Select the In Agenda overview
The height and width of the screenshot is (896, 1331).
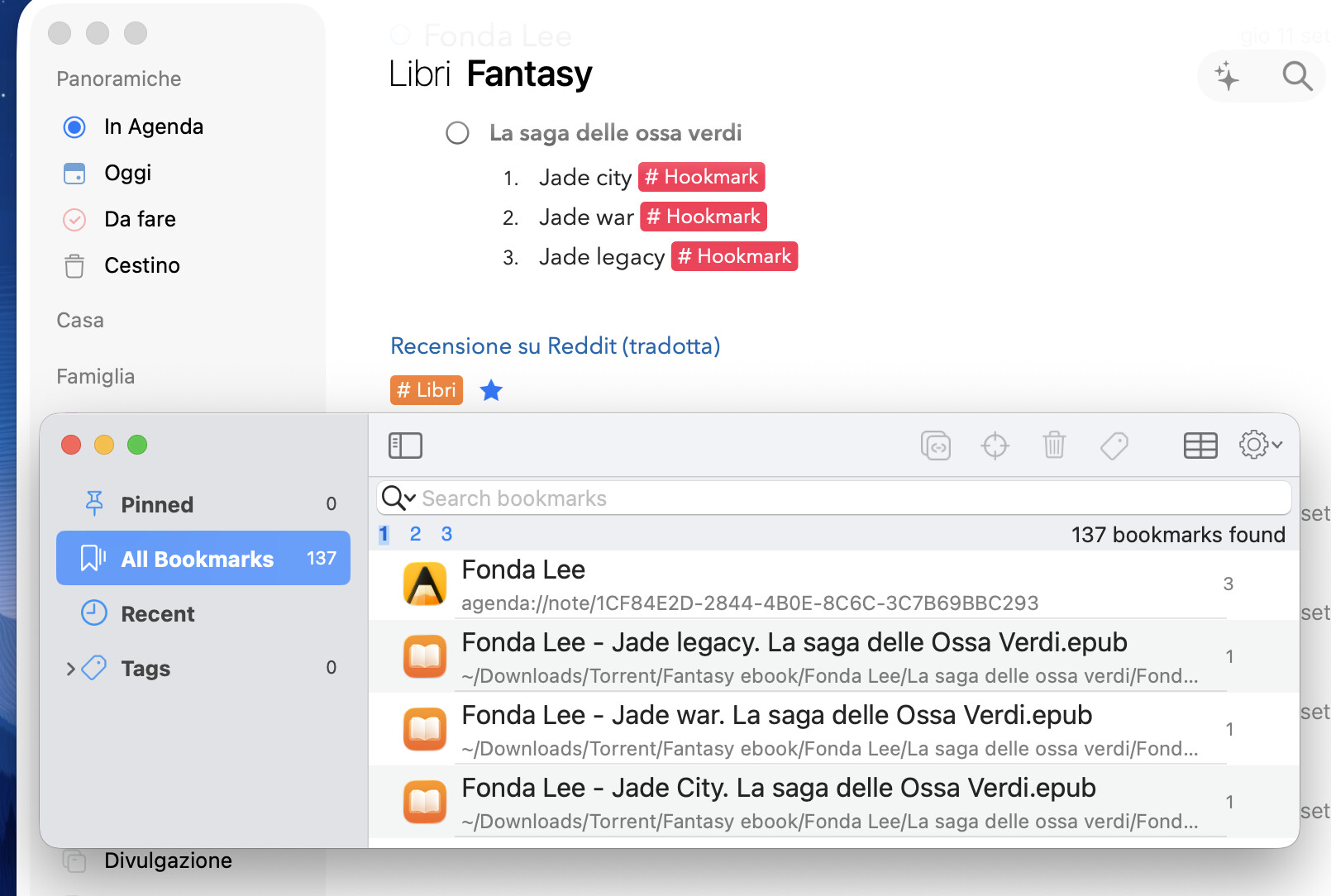[x=153, y=126]
